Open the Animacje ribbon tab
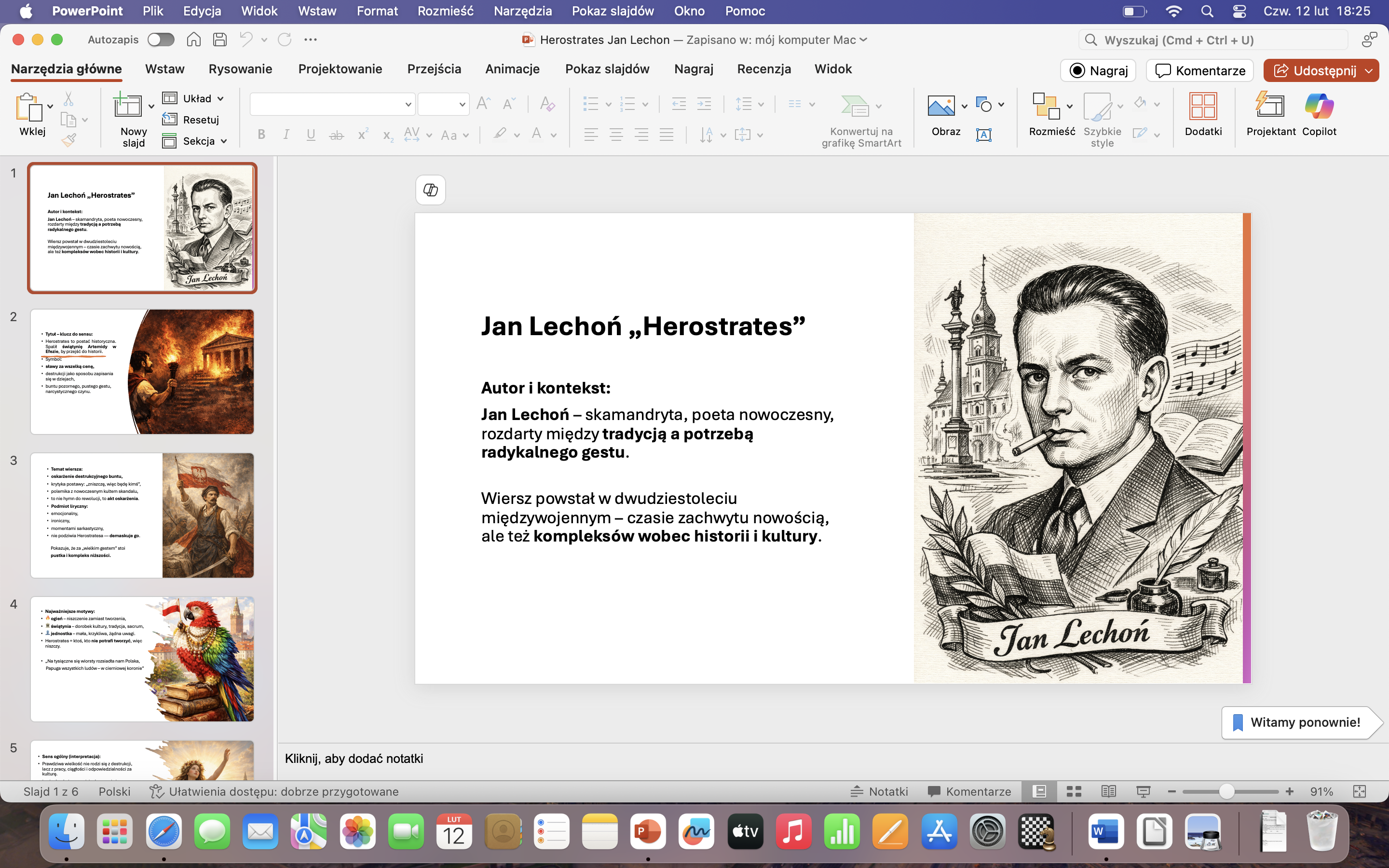The height and width of the screenshot is (868, 1389). (x=512, y=69)
